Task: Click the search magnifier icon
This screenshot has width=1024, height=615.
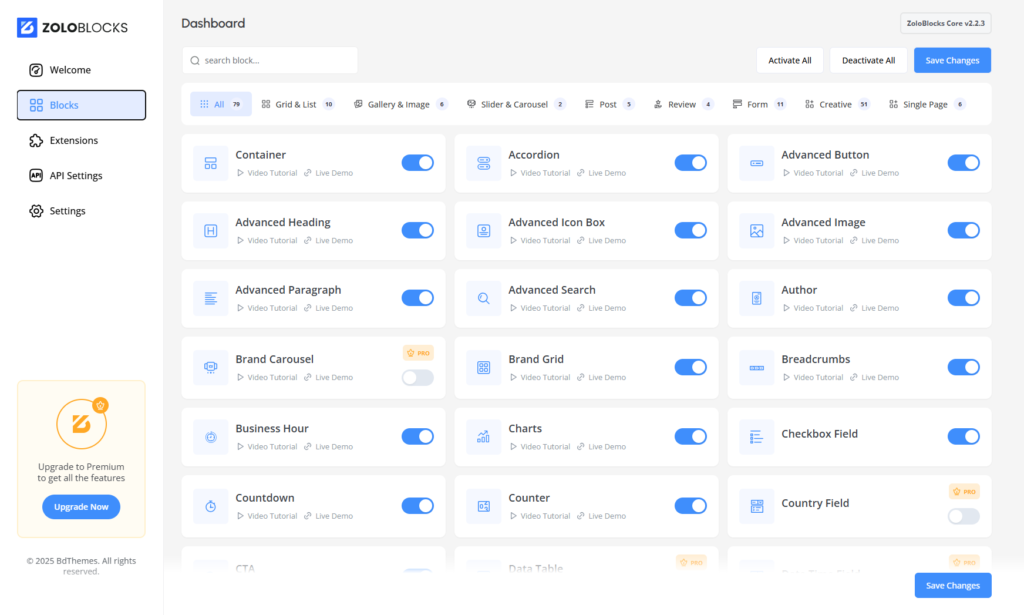Action: coord(195,60)
